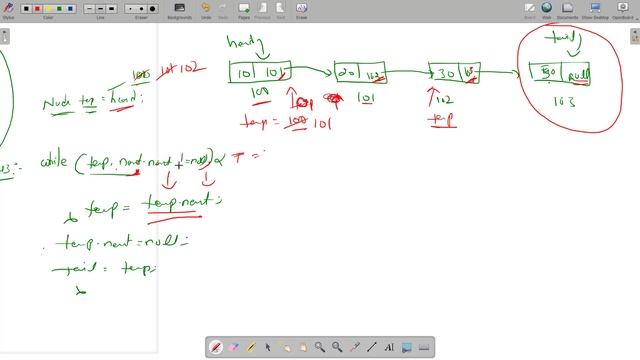Expand the left page thumbnails panel
Viewport: 640px width, 360px height.
coord(4,36)
